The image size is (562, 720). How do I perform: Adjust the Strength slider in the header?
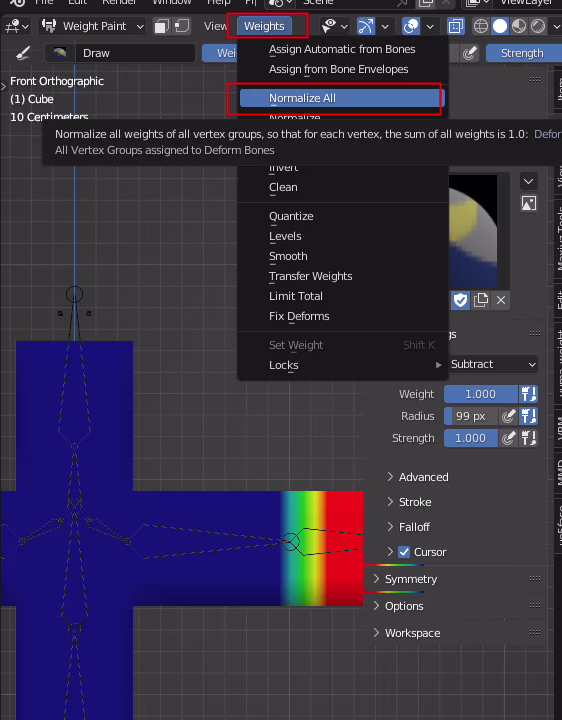(x=522, y=53)
